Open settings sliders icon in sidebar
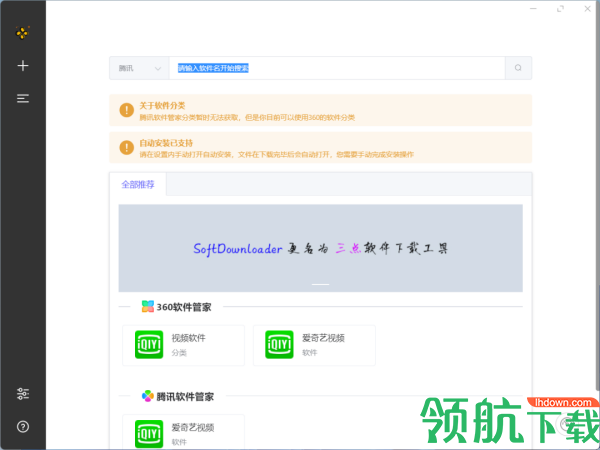Viewport: 600px width, 450px height. coord(23,393)
